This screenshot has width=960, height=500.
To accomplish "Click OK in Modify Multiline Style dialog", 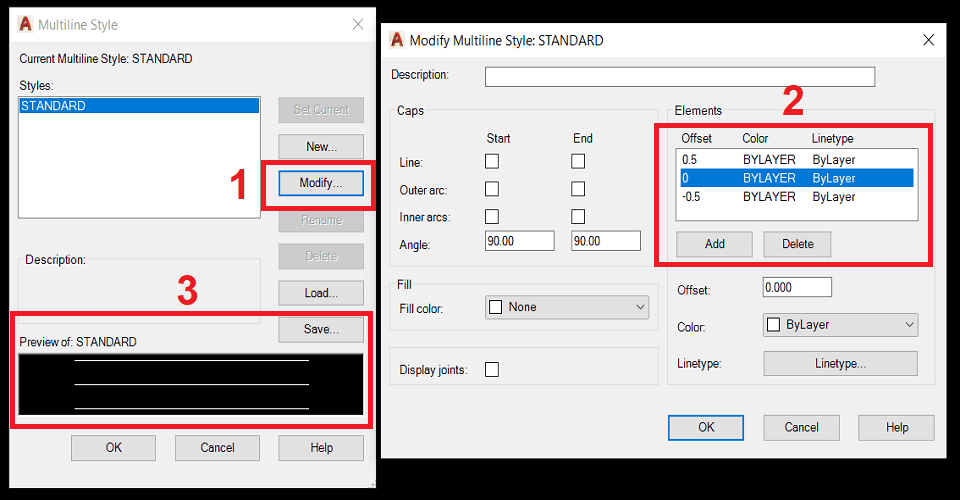I will click(706, 428).
